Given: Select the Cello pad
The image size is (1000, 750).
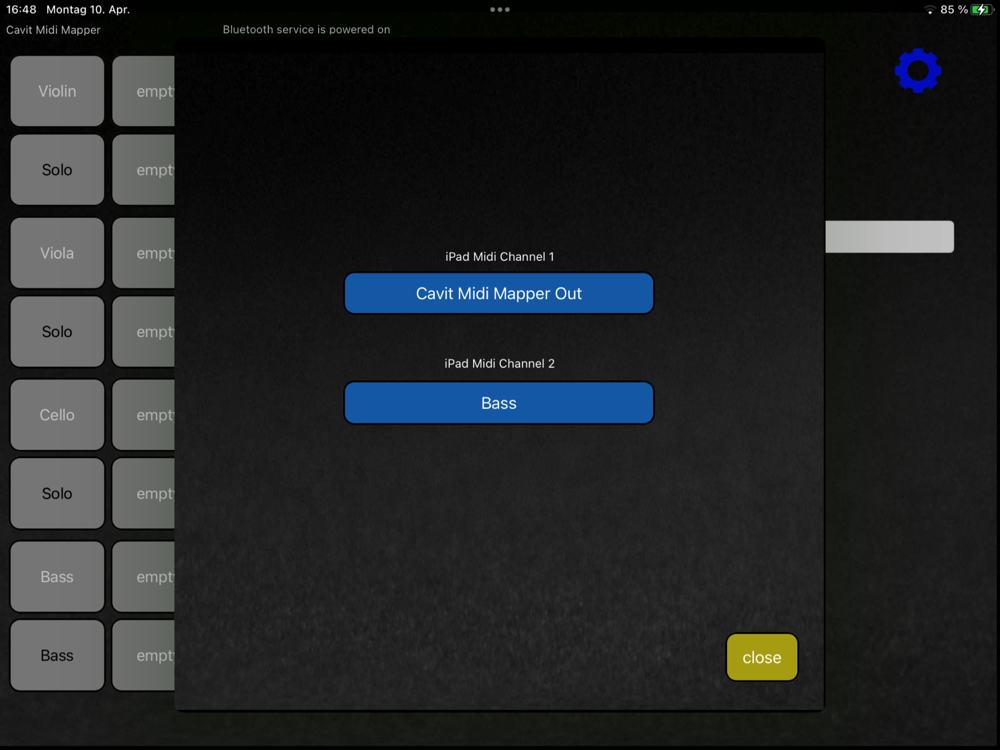Looking at the screenshot, I should [57, 415].
